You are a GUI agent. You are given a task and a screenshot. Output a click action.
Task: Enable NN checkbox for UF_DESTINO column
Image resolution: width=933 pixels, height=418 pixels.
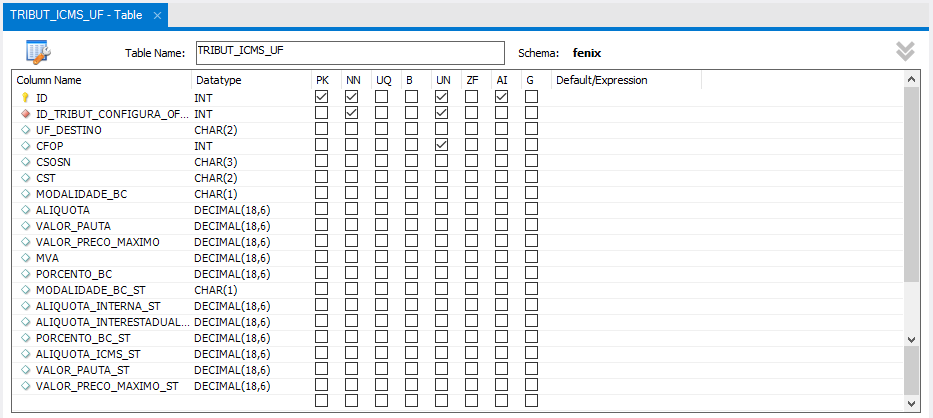coord(351,129)
